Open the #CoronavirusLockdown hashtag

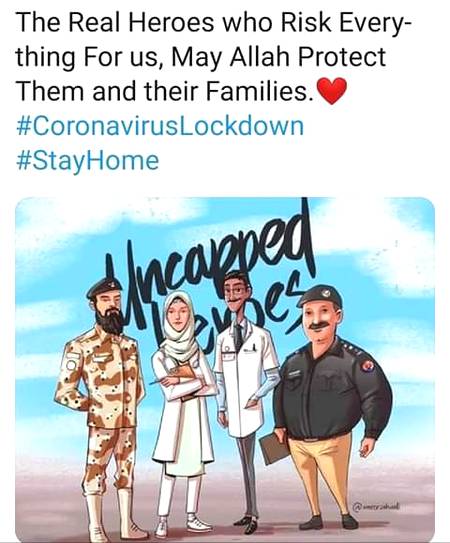[x=160, y=126]
